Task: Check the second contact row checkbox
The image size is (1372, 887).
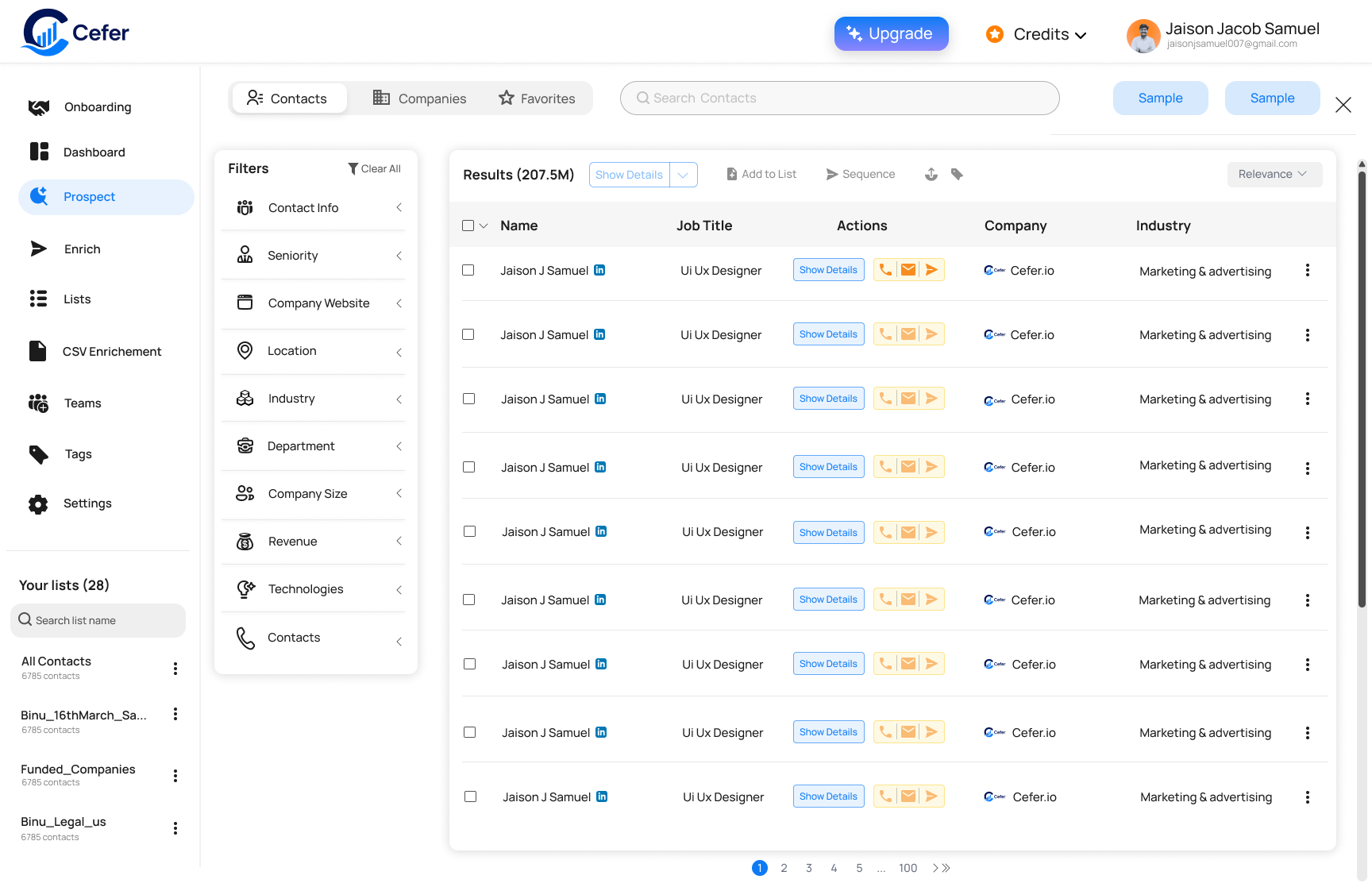Action: point(468,334)
